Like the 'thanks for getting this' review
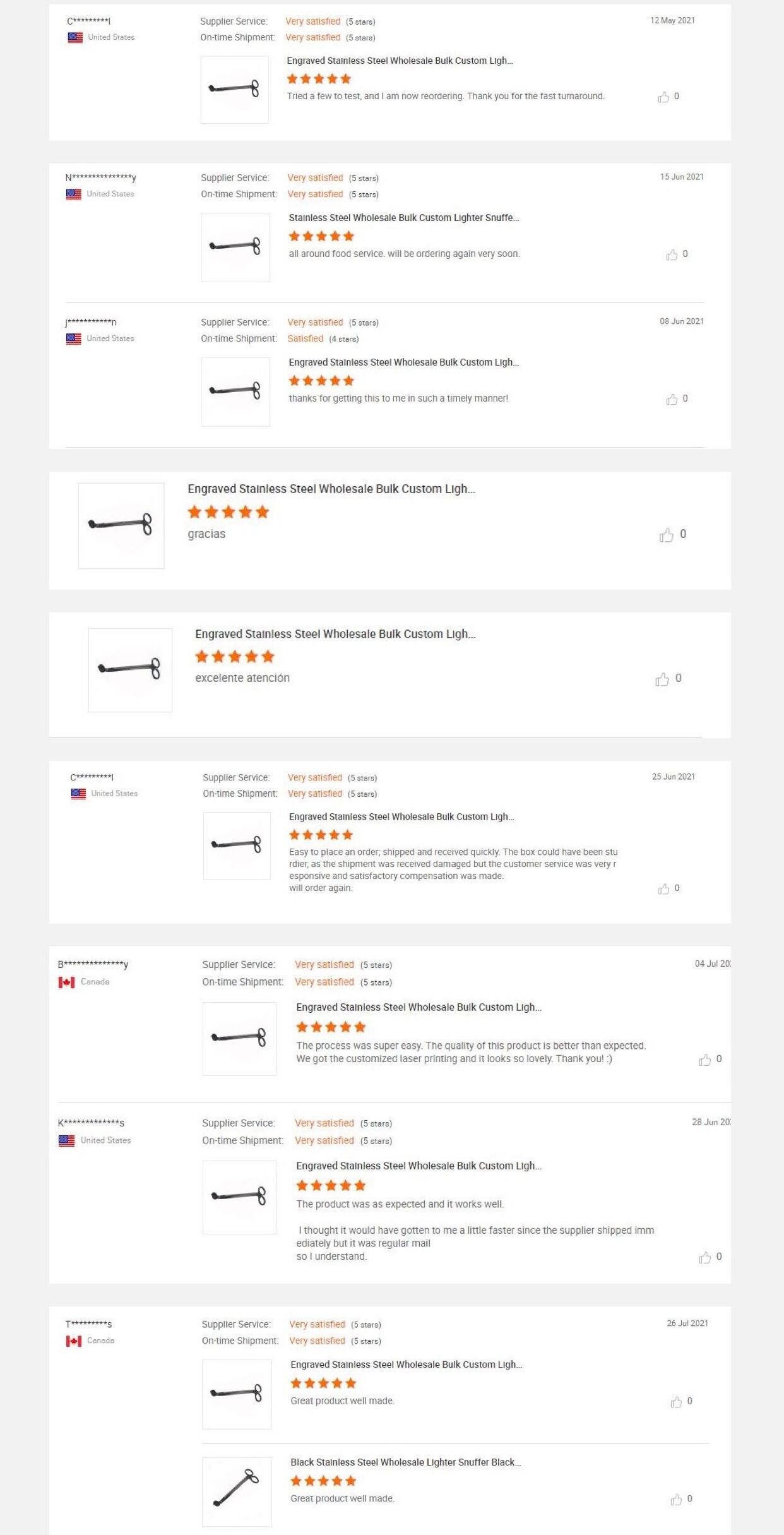 click(672, 400)
